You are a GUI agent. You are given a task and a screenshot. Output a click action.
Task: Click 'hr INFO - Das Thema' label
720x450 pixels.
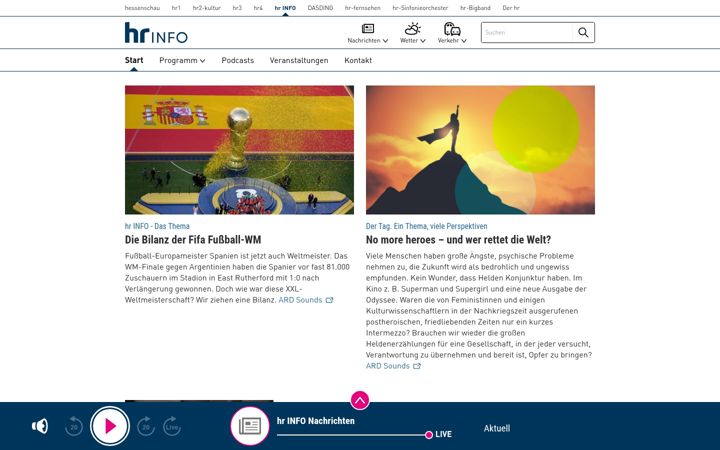pos(157,226)
